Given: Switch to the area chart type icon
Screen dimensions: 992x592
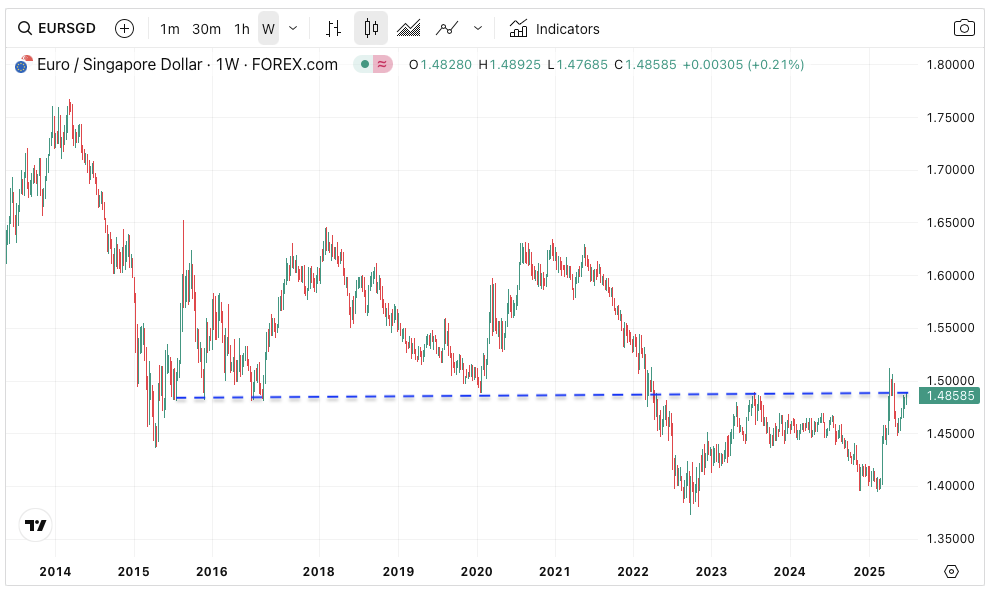Looking at the screenshot, I should click(408, 28).
